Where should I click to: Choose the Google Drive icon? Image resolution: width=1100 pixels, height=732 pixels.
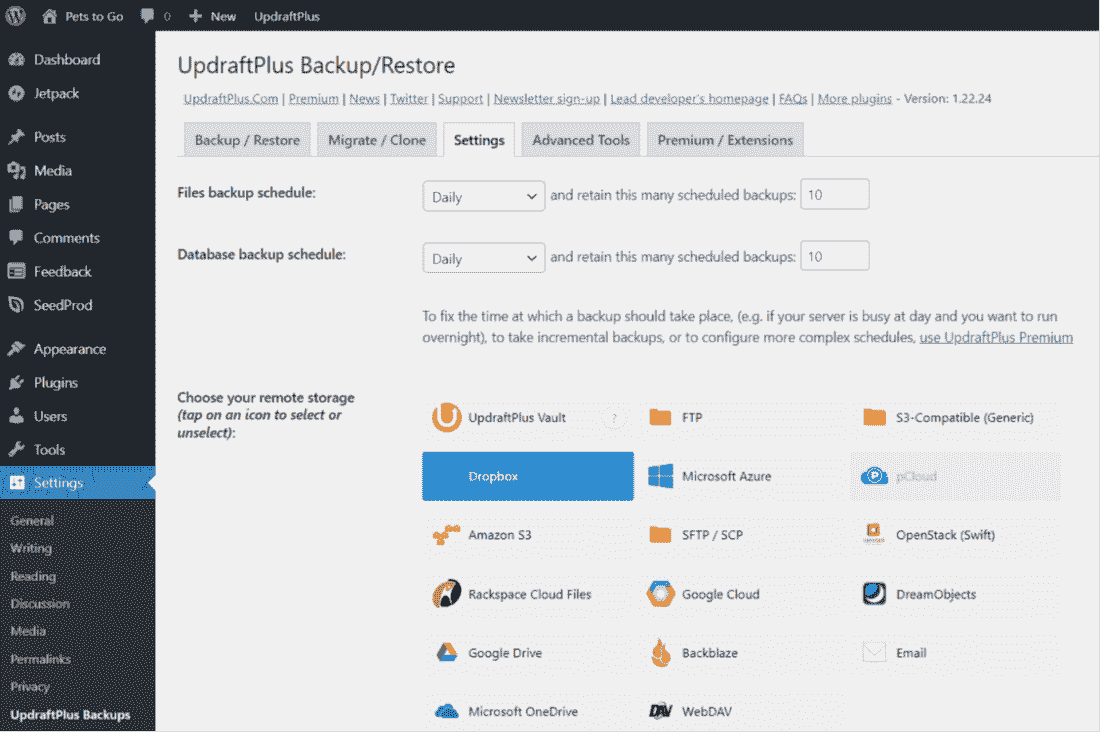click(446, 653)
